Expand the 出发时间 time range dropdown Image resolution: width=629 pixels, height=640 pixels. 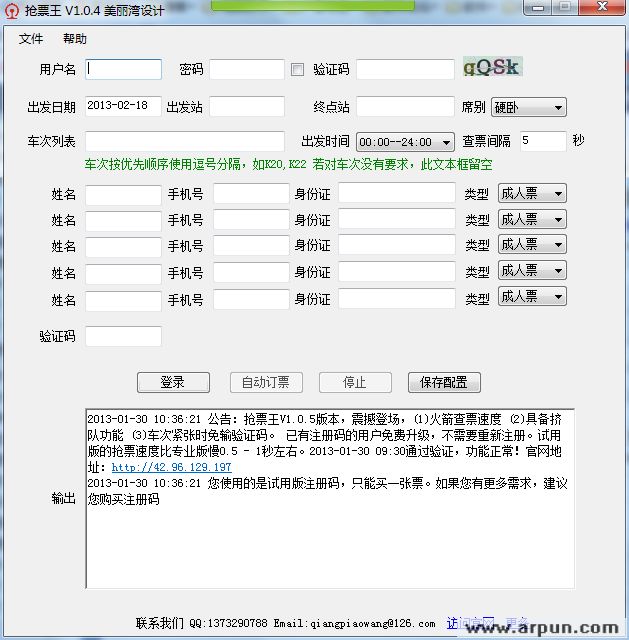pyautogui.click(x=405, y=142)
